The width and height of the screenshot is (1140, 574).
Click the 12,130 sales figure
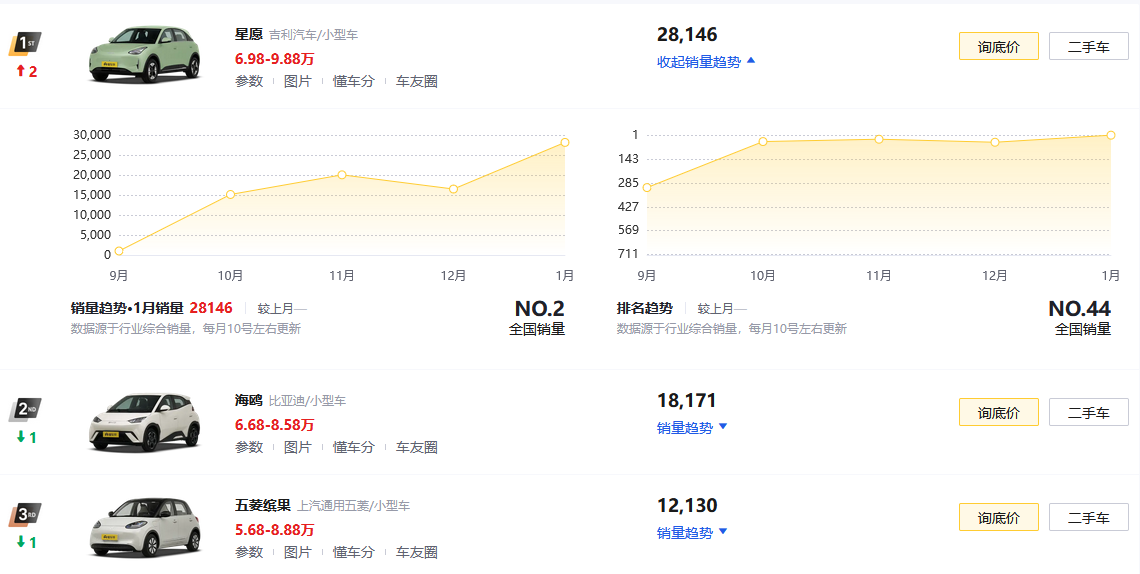687,505
